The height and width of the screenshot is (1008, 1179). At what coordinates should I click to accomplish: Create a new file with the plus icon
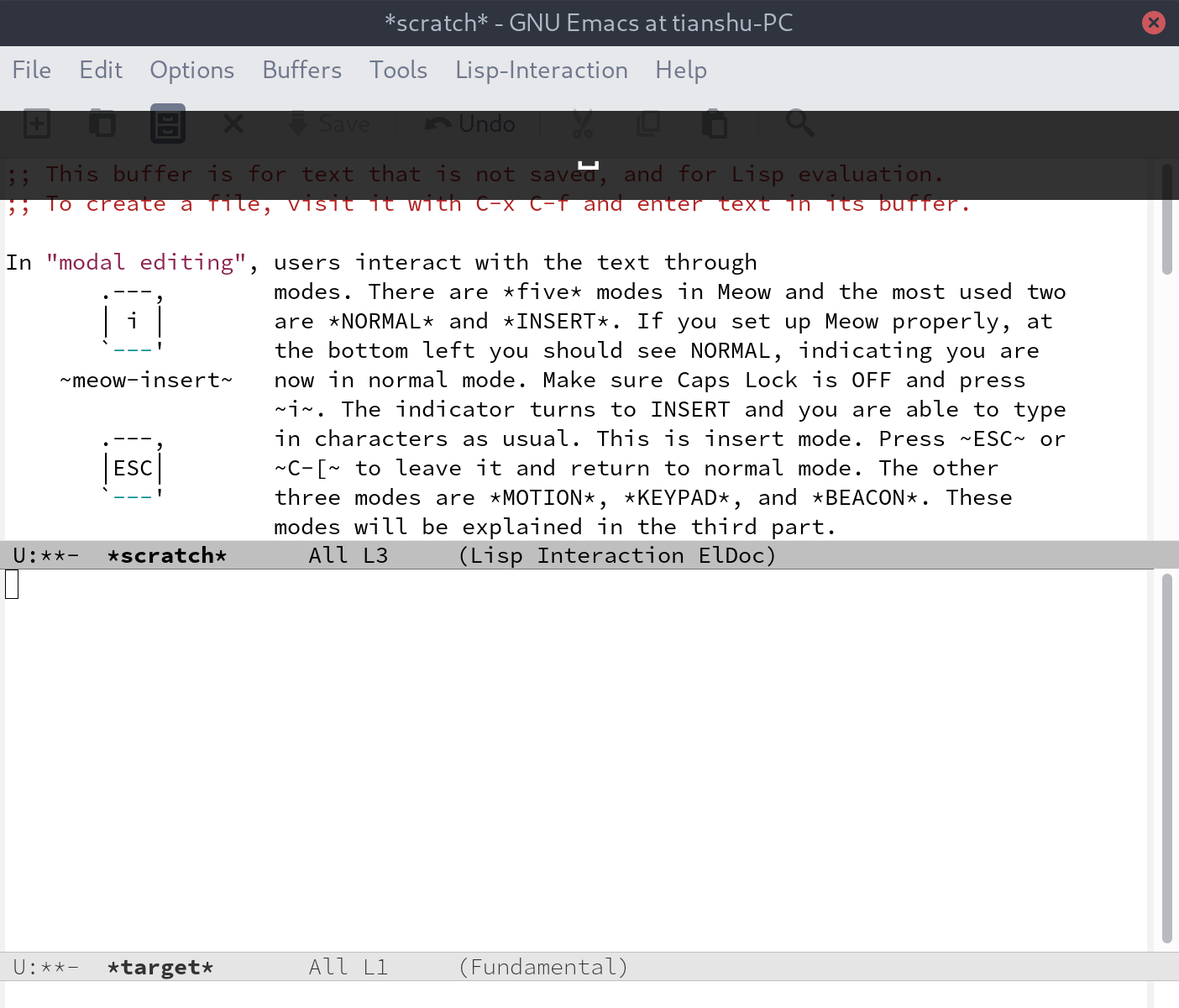click(35, 123)
